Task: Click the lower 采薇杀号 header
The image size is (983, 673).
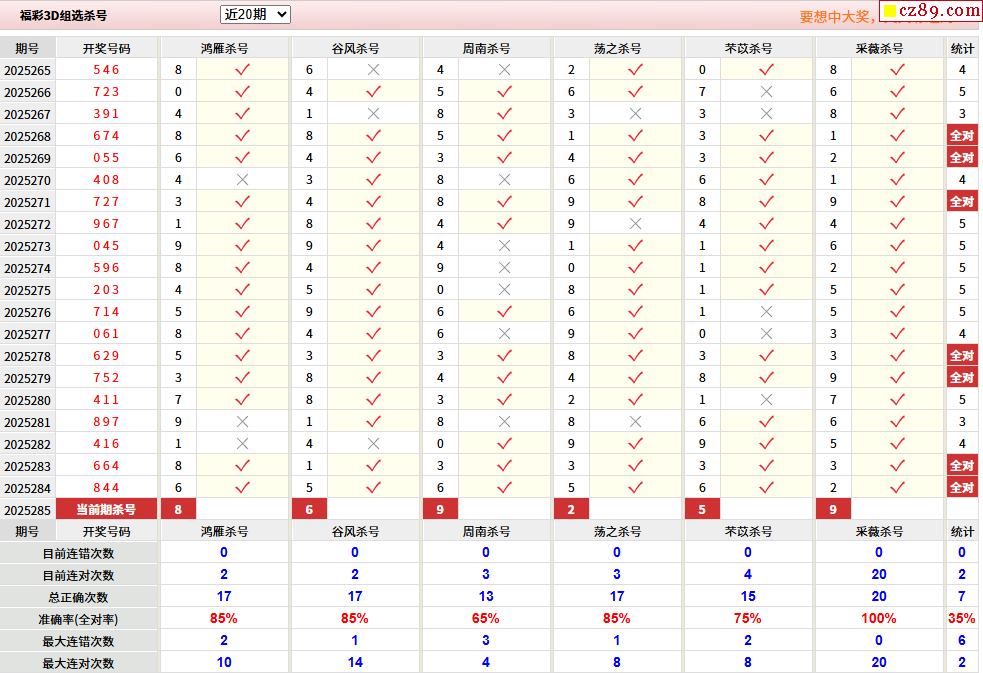Action: point(880,531)
